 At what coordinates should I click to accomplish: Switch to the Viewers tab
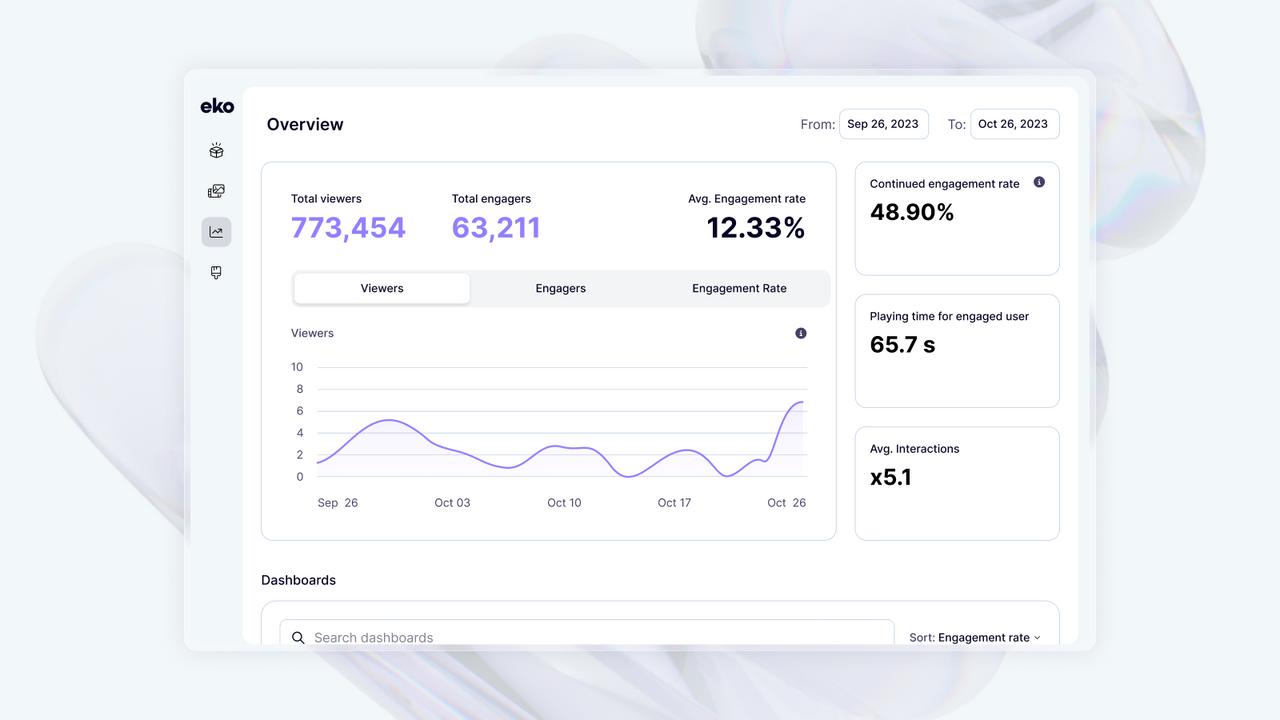(x=382, y=288)
